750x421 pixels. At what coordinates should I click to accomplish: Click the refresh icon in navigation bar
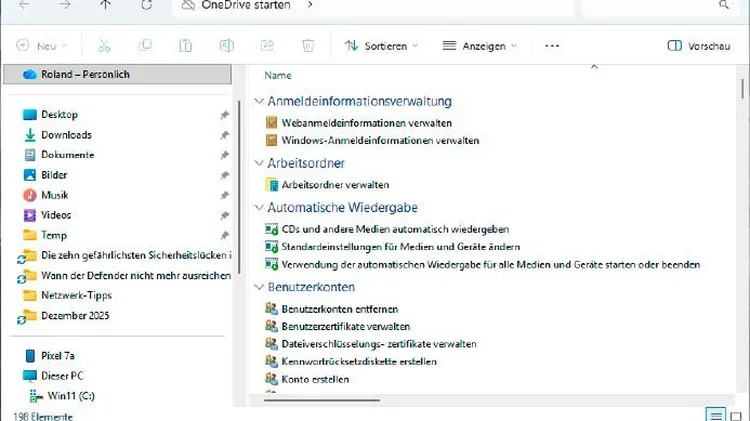(x=147, y=5)
